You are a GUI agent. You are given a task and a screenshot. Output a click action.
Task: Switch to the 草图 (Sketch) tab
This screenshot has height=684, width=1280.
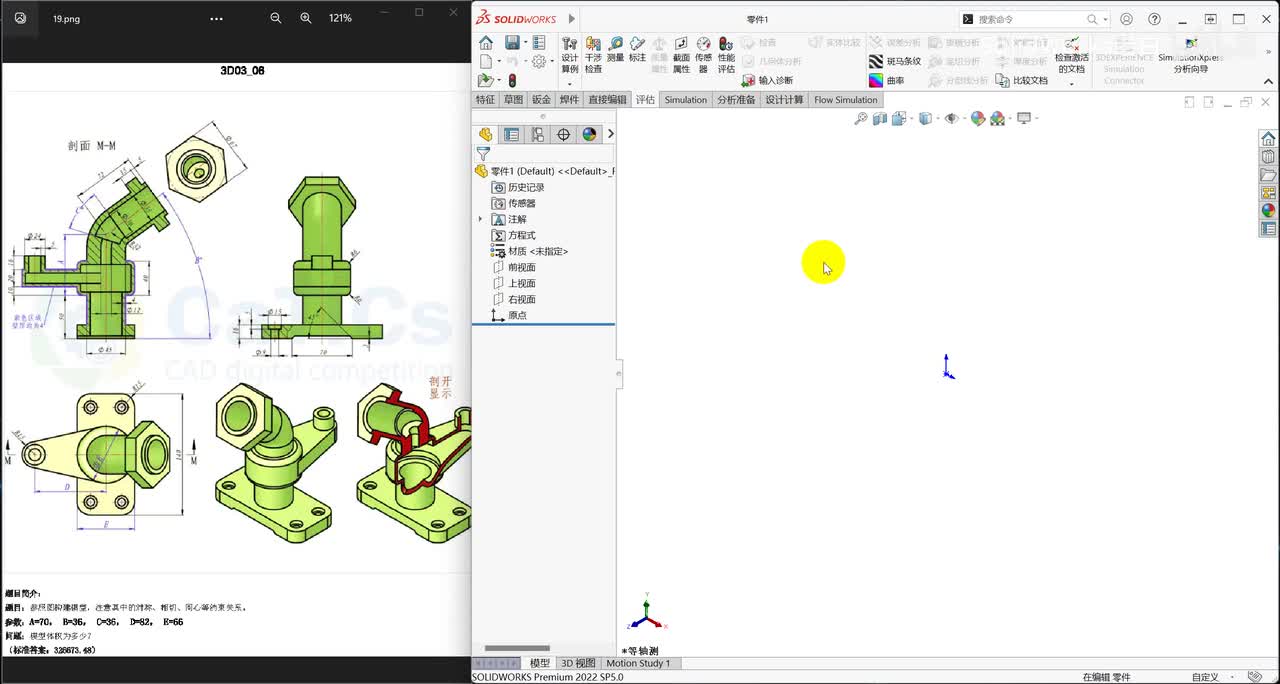(513, 100)
